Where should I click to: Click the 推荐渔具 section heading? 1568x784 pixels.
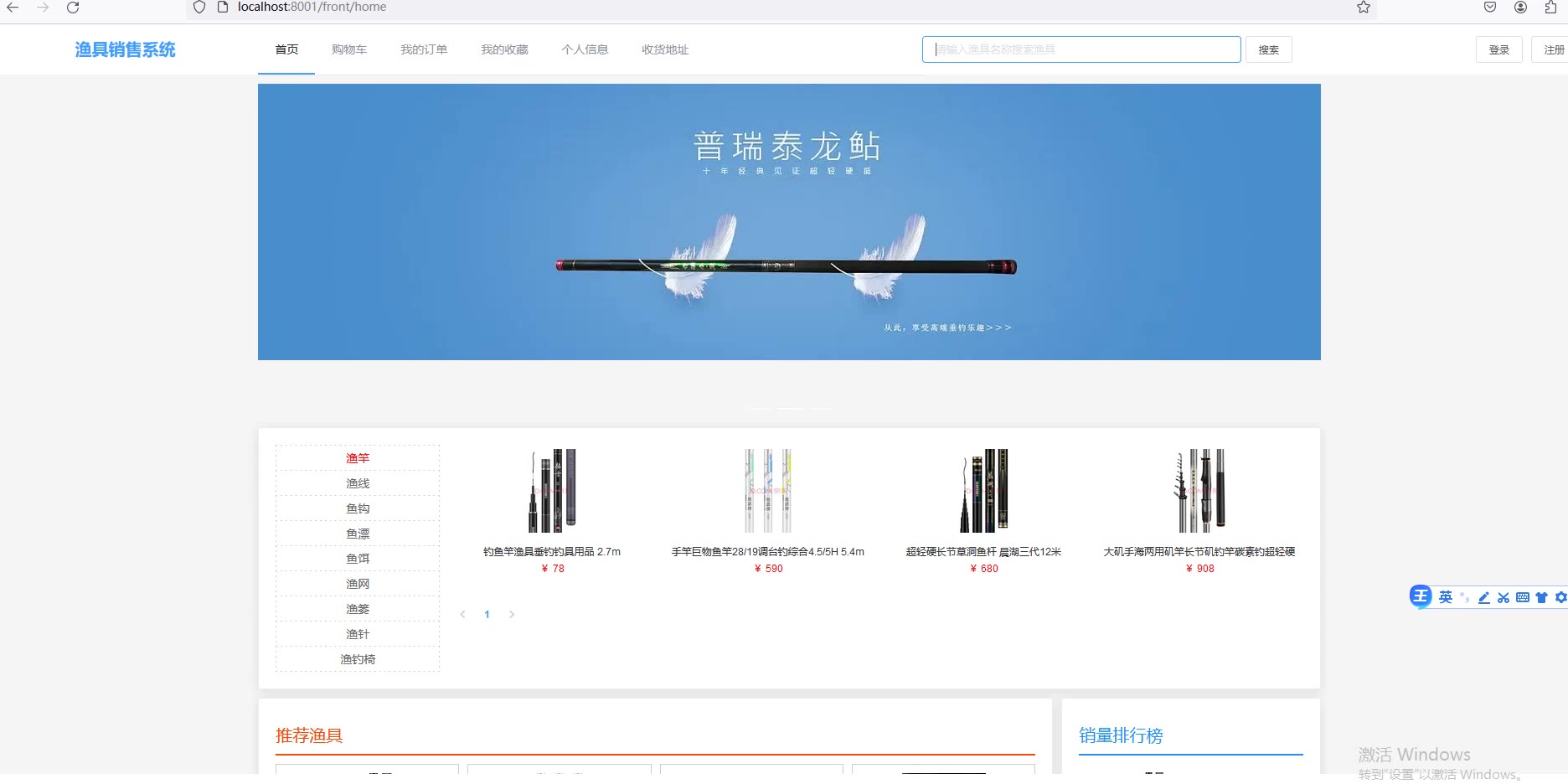coord(309,735)
